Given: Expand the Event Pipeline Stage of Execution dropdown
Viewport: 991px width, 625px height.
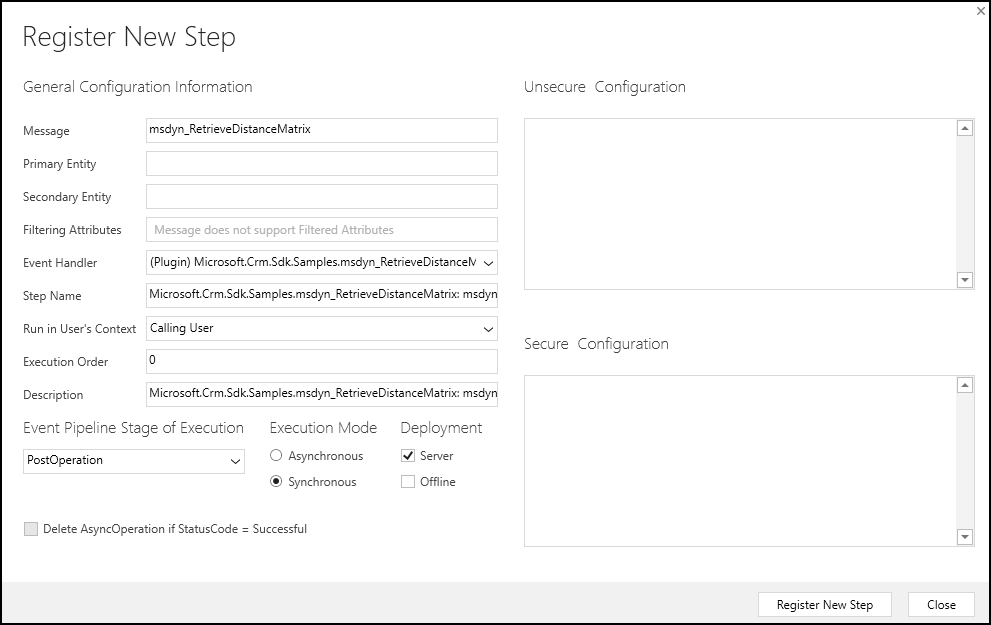Looking at the screenshot, I should tap(236, 461).
